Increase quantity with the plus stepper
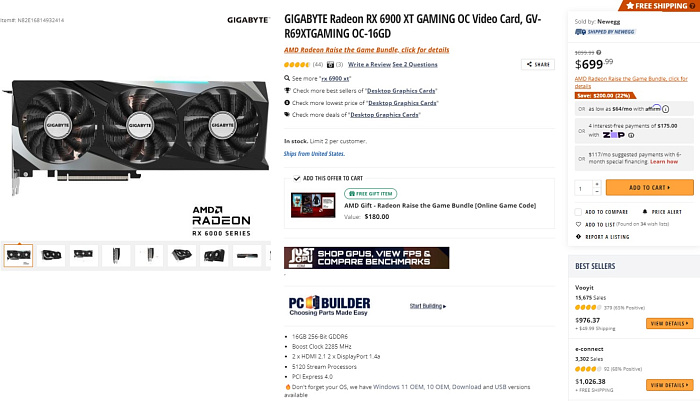Screen dimensions: 700x401 click(597, 184)
